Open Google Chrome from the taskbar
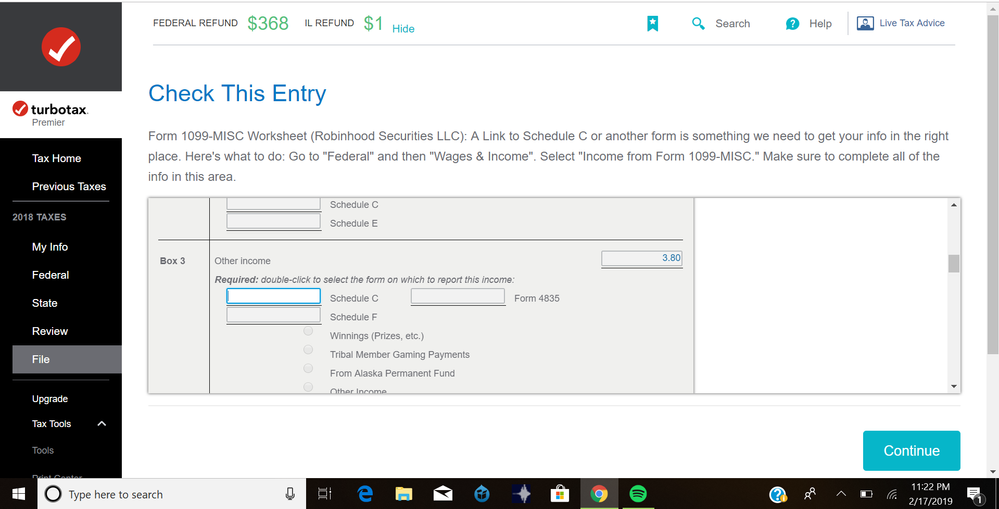Screen dimensions: 999x509 click(x=599, y=494)
